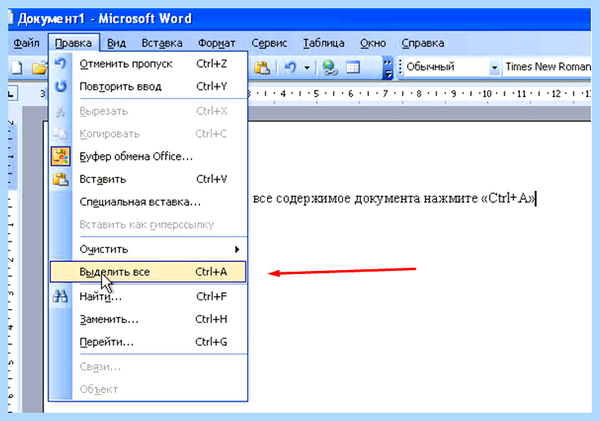This screenshot has height=421, width=600.
Task: Open the Формат menu
Action: click(x=217, y=43)
